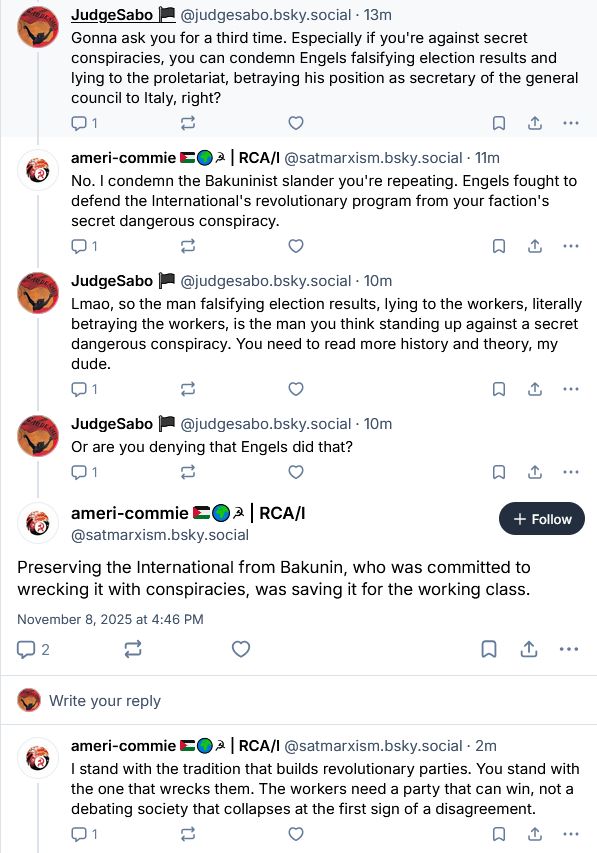
Task: Reply to ameri-commie's latest 2m post
Action: point(80,833)
